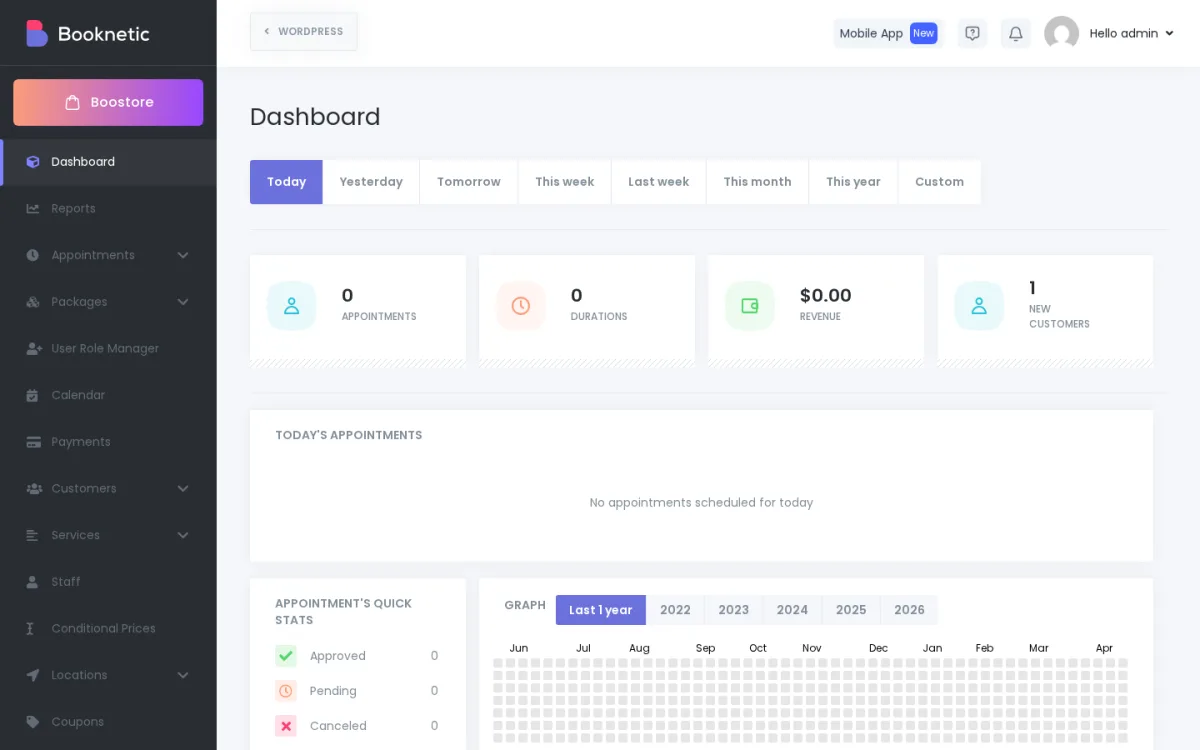Click the Revenue wallet icon
1200x750 pixels.
750,306
